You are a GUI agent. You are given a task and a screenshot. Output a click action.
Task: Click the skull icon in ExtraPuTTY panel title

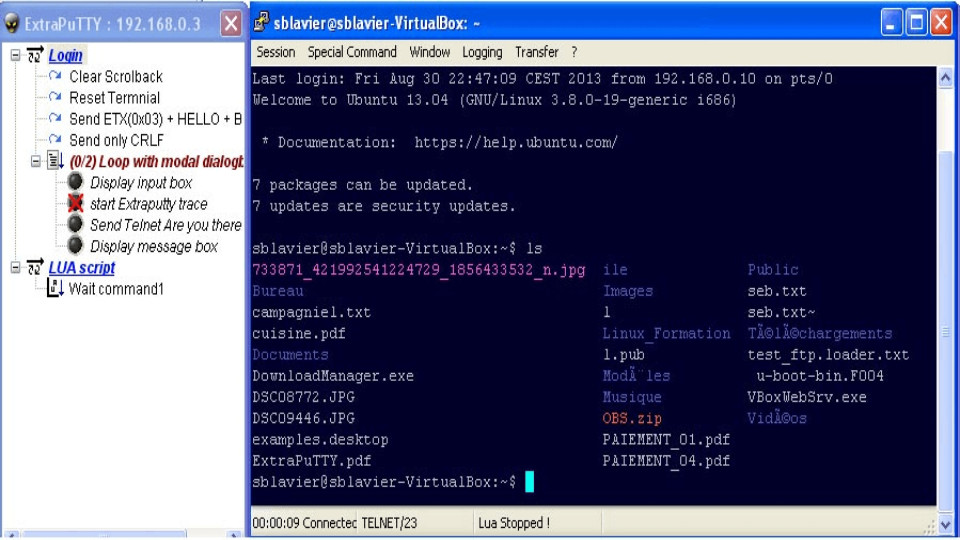(x=12, y=23)
